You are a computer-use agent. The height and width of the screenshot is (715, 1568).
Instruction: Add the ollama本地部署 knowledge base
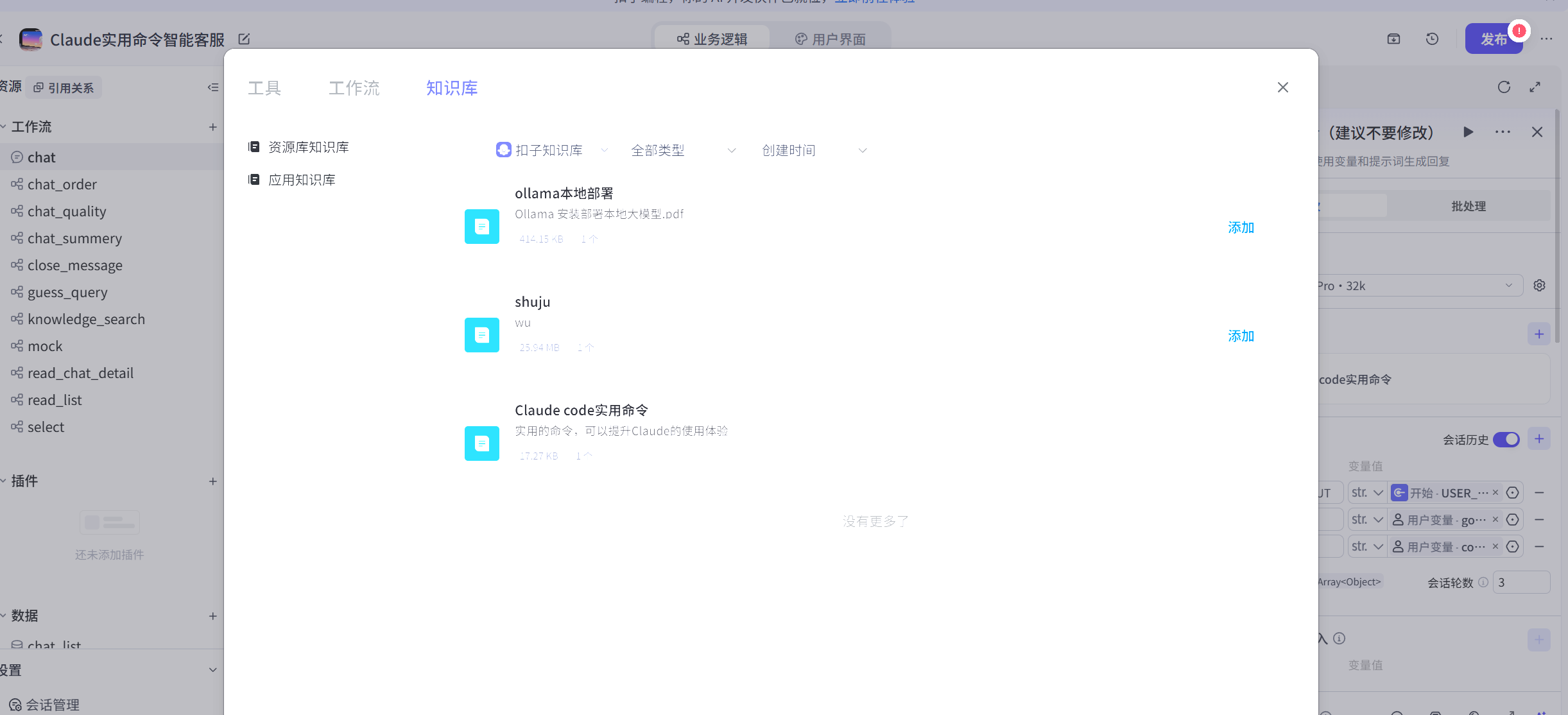[1241, 227]
